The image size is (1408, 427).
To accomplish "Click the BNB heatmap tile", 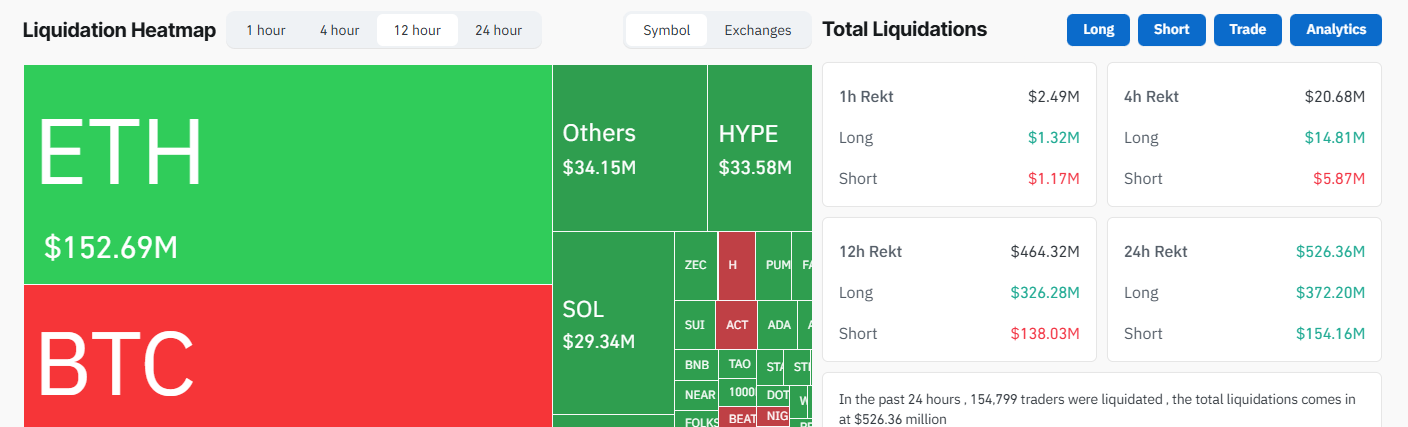I will pyautogui.click(x=697, y=365).
